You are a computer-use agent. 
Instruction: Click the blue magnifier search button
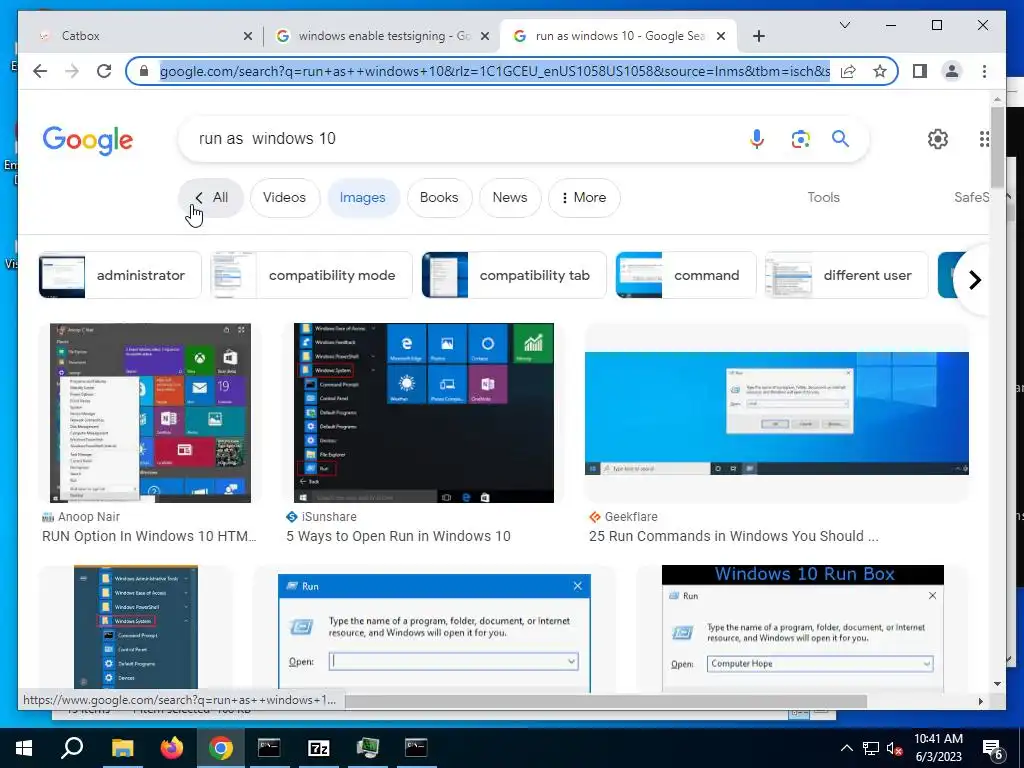tap(840, 138)
